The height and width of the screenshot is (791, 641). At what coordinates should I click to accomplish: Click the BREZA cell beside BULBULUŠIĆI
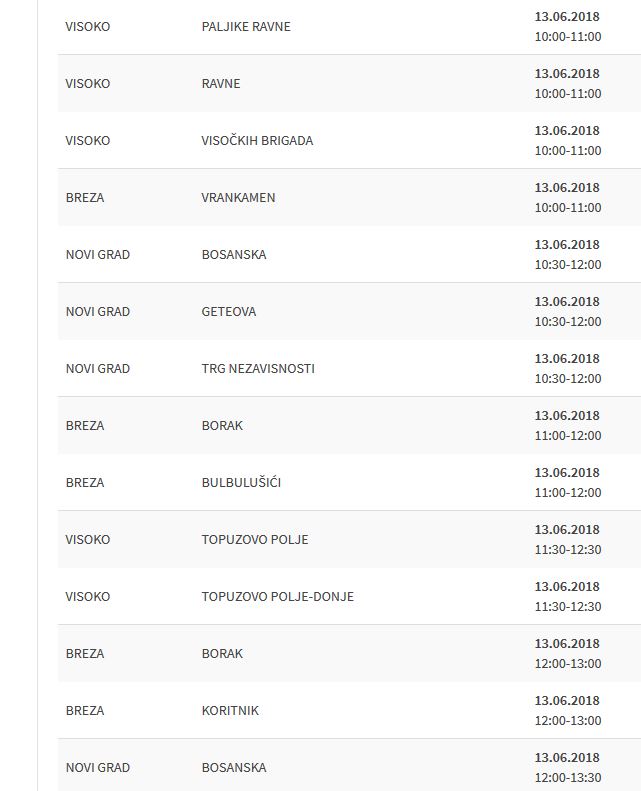(85, 483)
